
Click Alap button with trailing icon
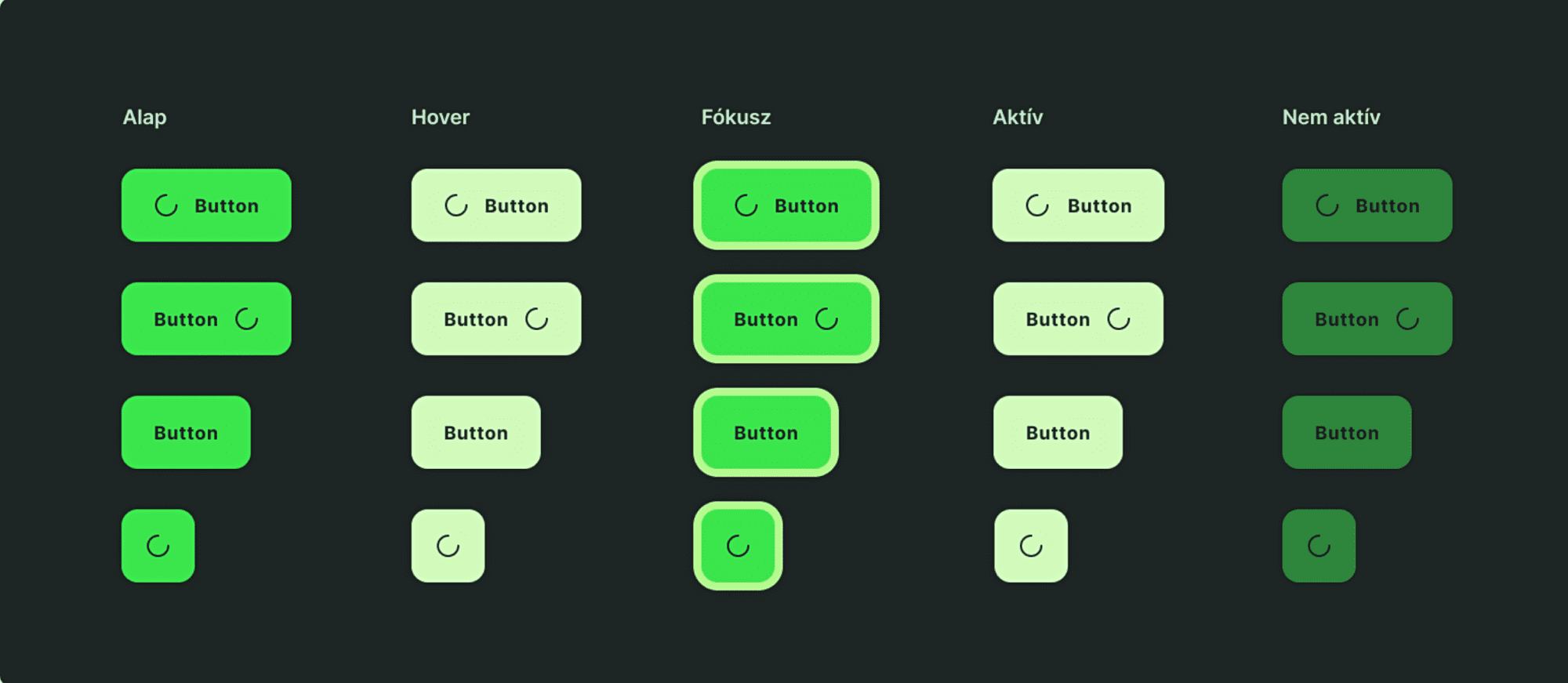tap(206, 318)
